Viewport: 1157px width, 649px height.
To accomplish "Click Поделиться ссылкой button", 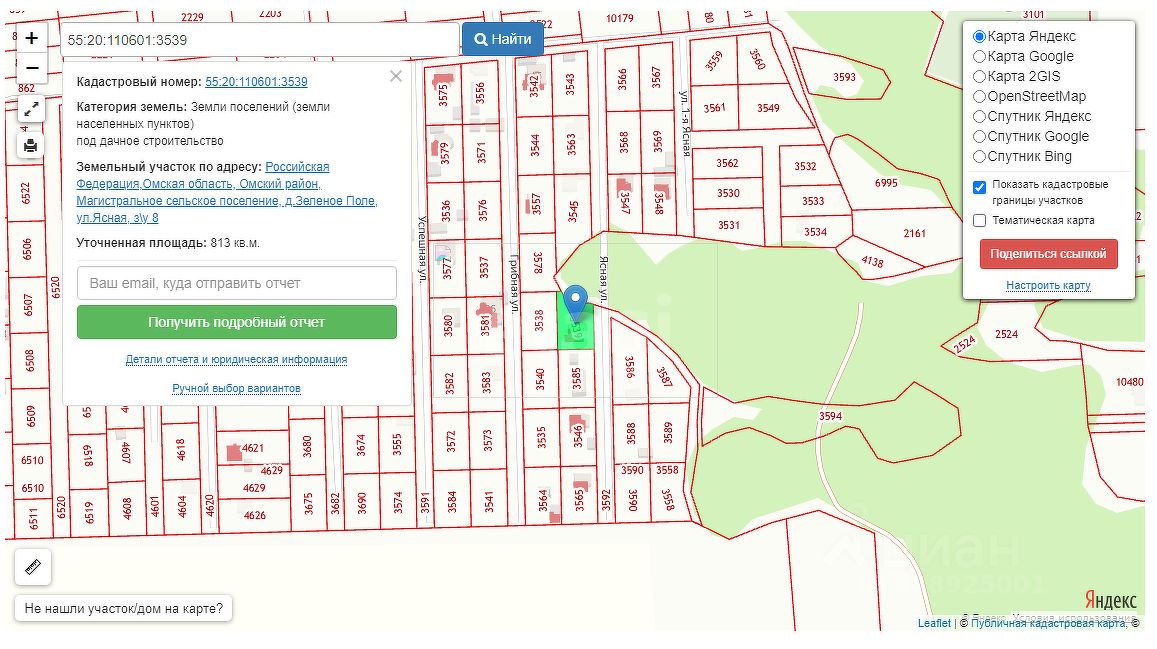I will tap(1049, 254).
